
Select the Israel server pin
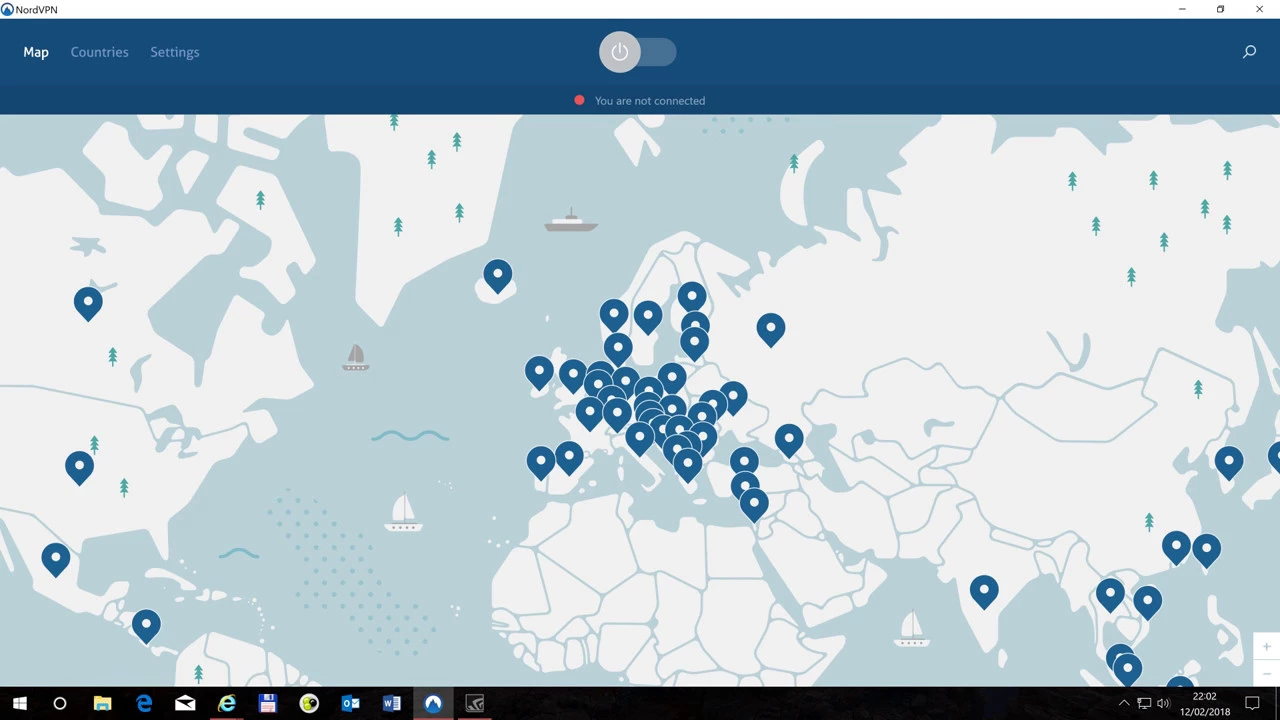coord(755,503)
